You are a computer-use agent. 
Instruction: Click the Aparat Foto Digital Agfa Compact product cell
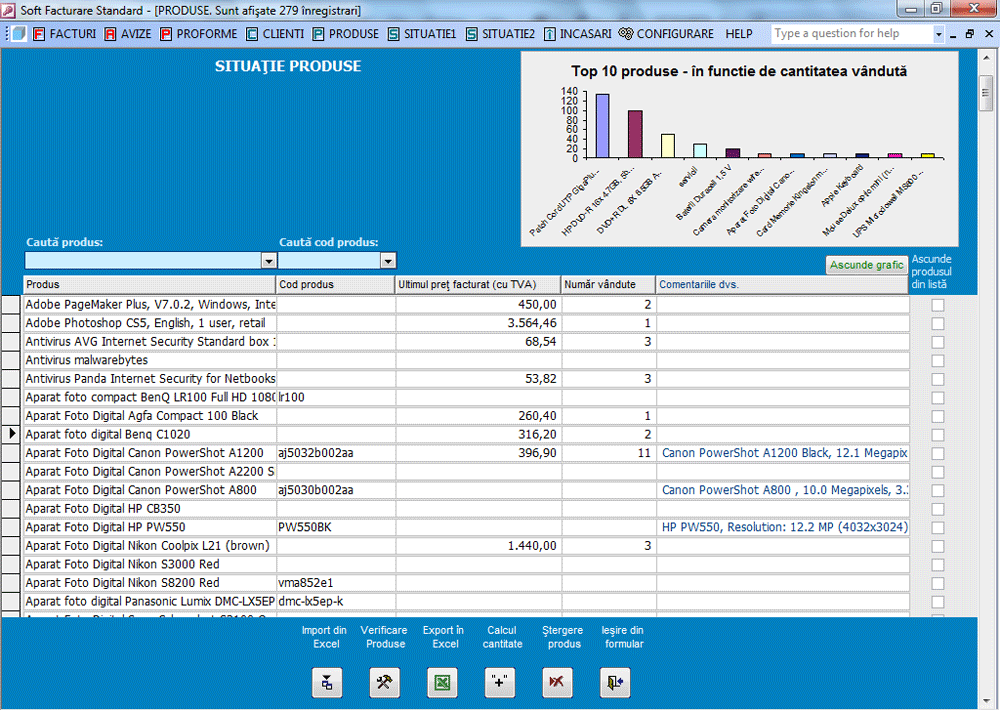point(150,416)
